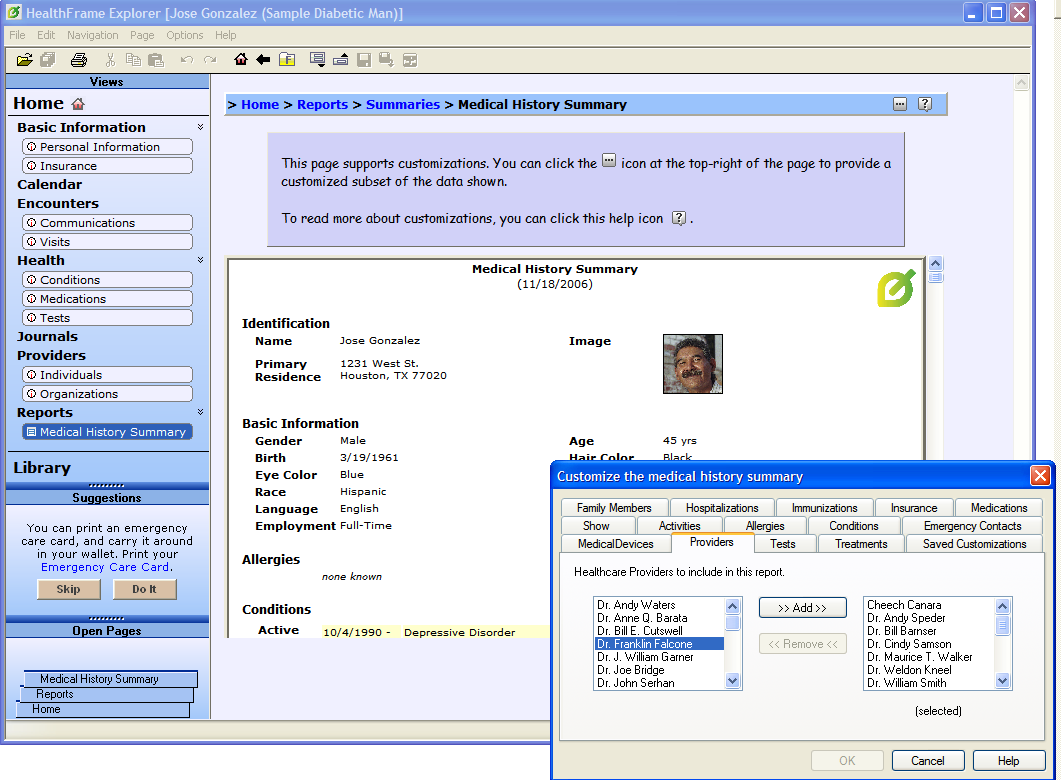This screenshot has height=780, width=1061.
Task: Click the print toolbar icon
Action: (x=79, y=60)
